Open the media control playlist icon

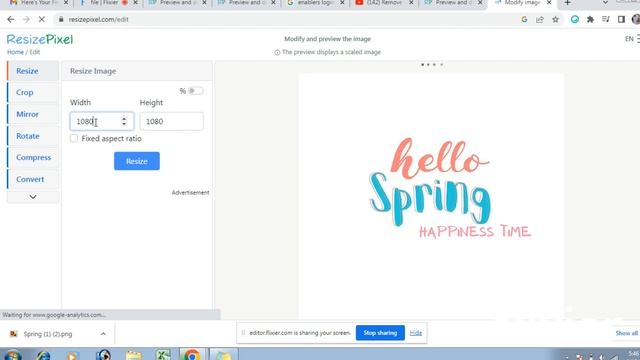606,19
